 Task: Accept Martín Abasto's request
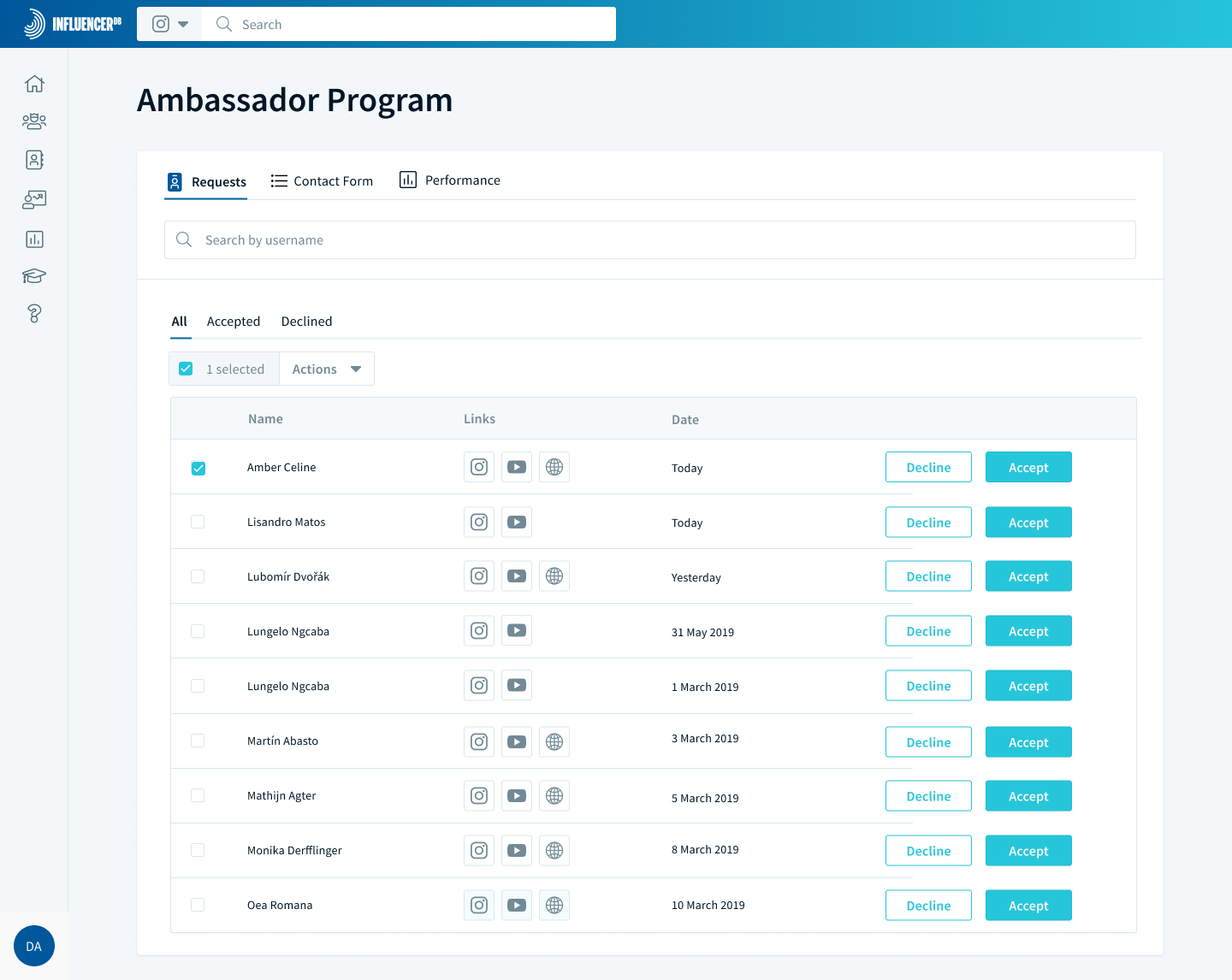[1028, 742]
